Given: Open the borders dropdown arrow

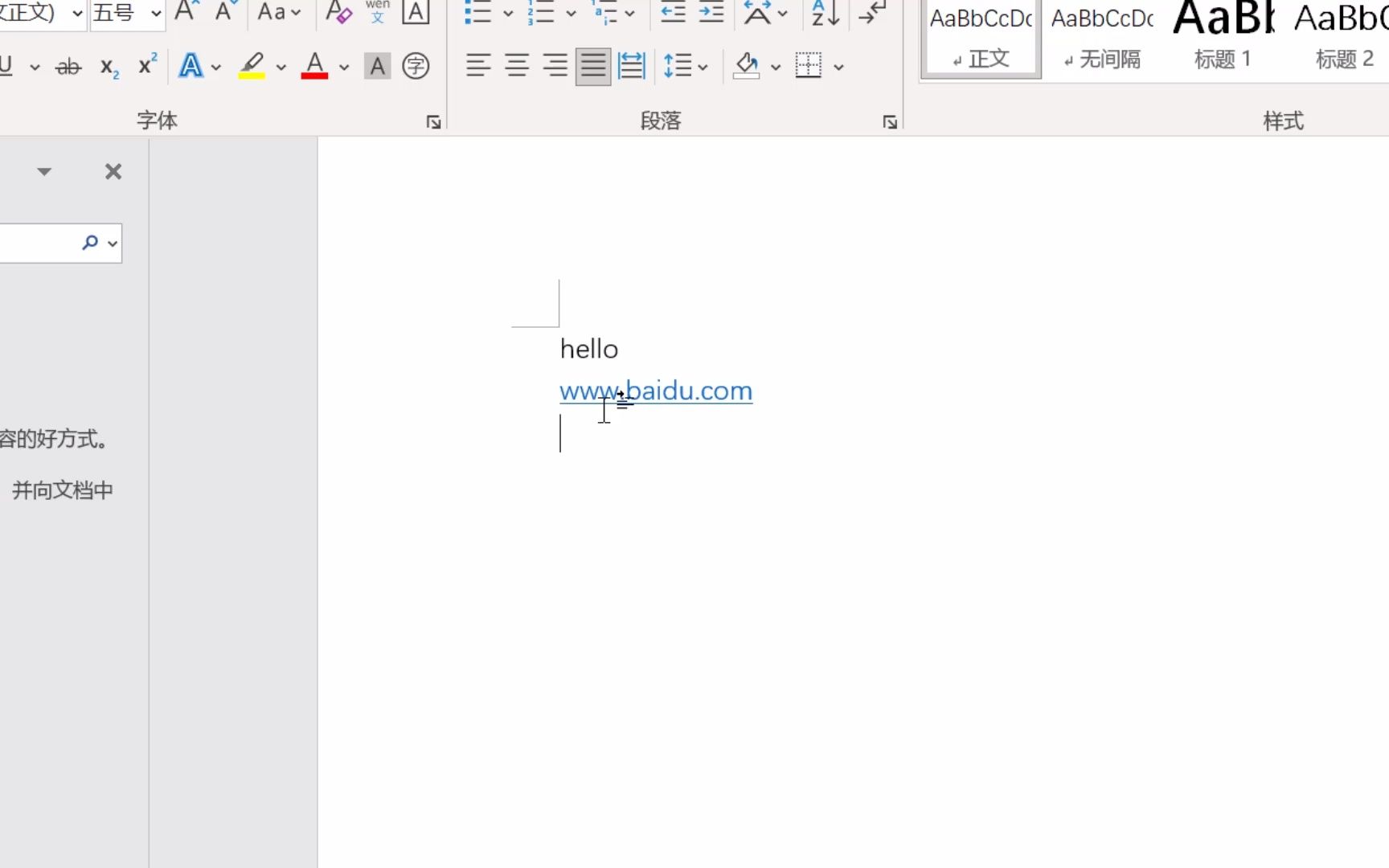Looking at the screenshot, I should [838, 68].
